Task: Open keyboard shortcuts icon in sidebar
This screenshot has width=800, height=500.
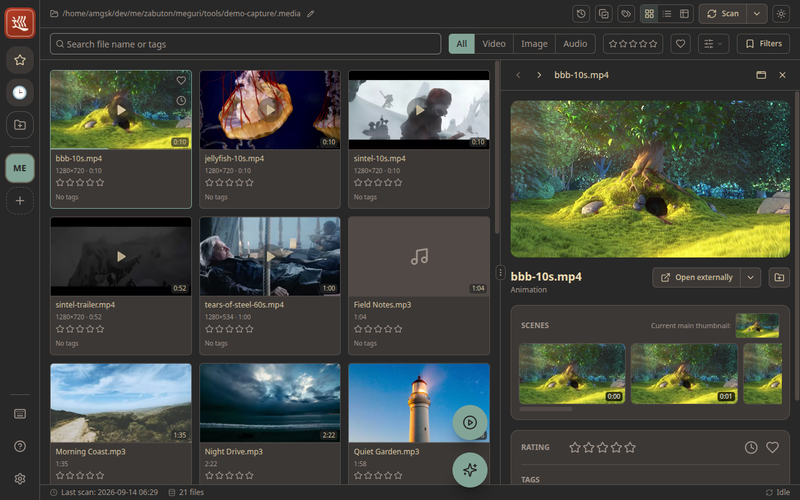Action: (20, 414)
